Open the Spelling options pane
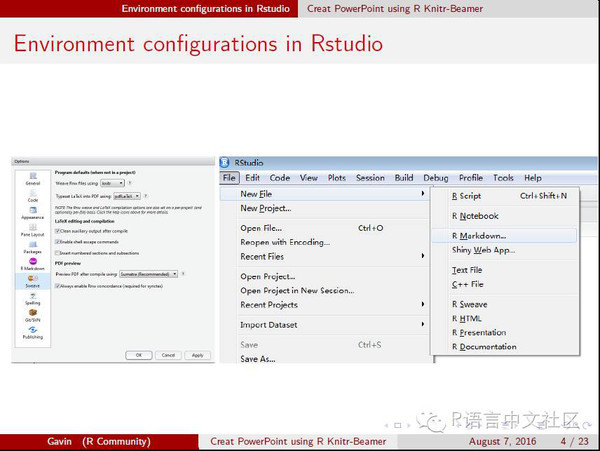The height and width of the screenshot is (451, 600). (x=33, y=299)
